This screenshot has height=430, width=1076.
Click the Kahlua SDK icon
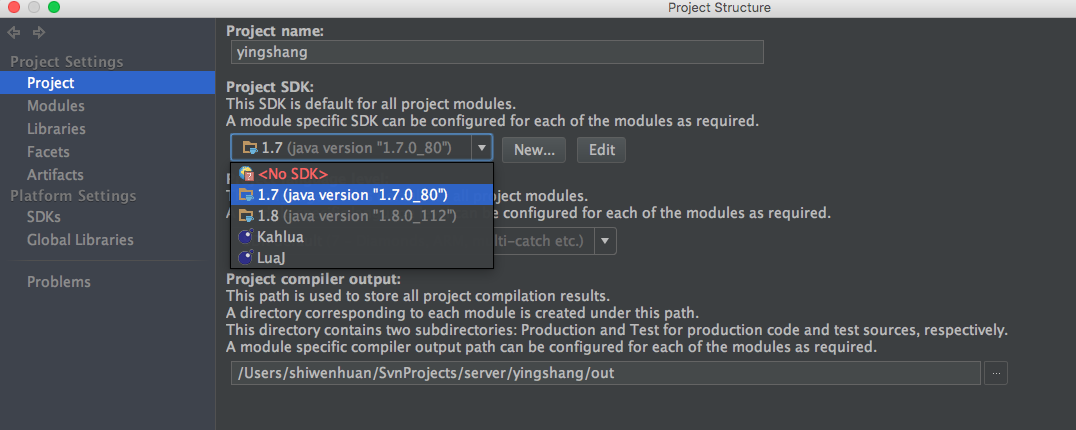click(246, 237)
